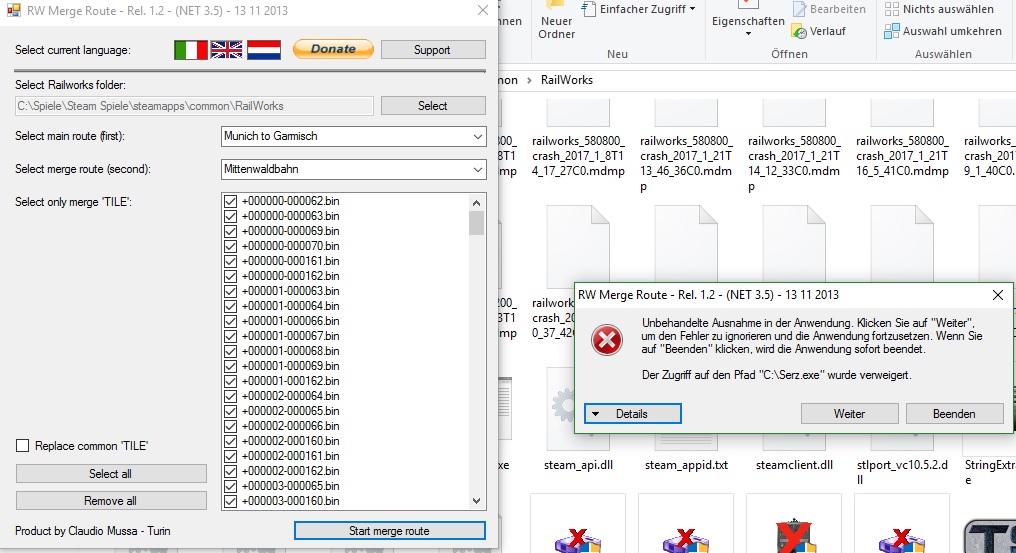This screenshot has width=1016, height=553.
Task: Click Weiter in the error dialog
Action: click(x=849, y=414)
